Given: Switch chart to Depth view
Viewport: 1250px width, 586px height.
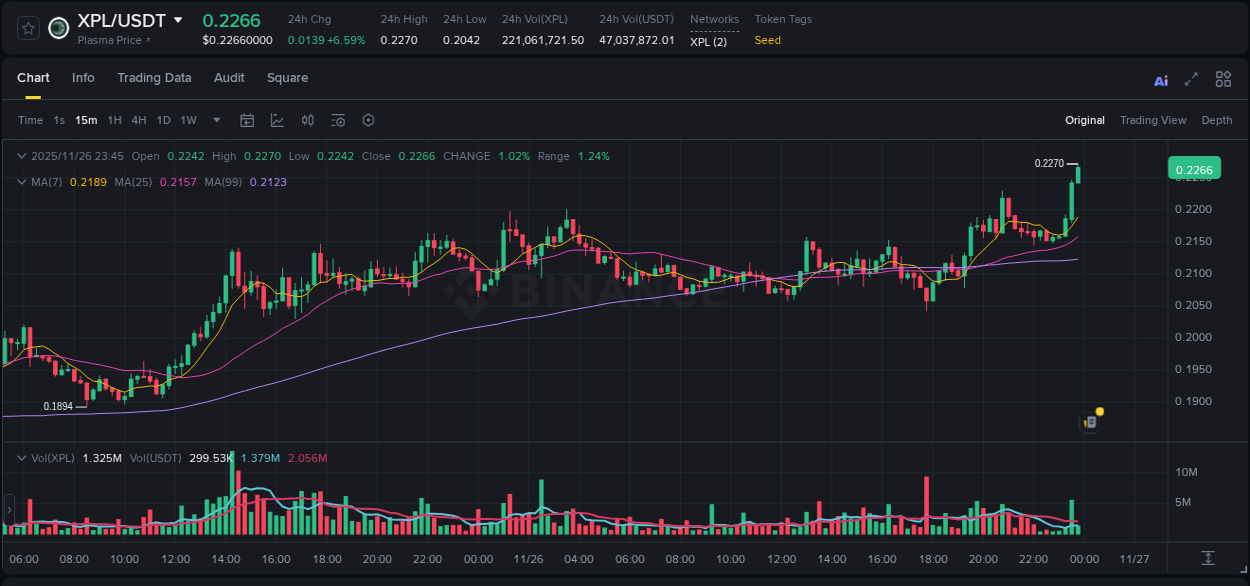Looking at the screenshot, I should pos(1217,120).
